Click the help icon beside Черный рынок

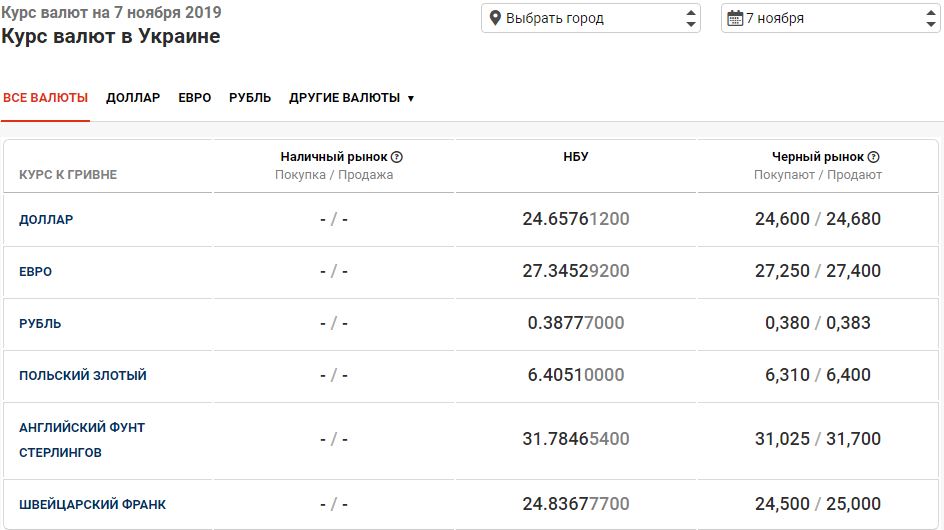click(873, 157)
